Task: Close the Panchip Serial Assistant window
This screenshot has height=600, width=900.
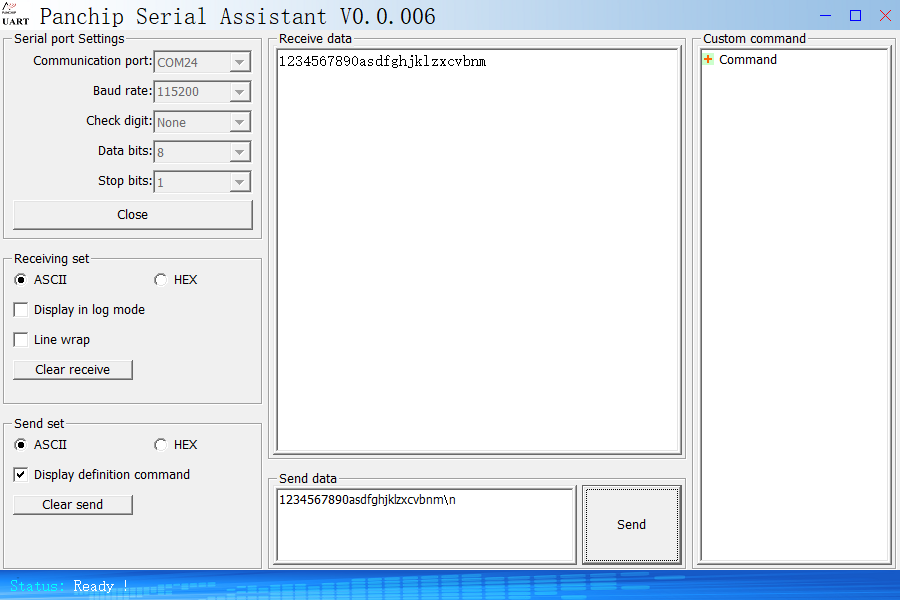Action: (x=885, y=16)
